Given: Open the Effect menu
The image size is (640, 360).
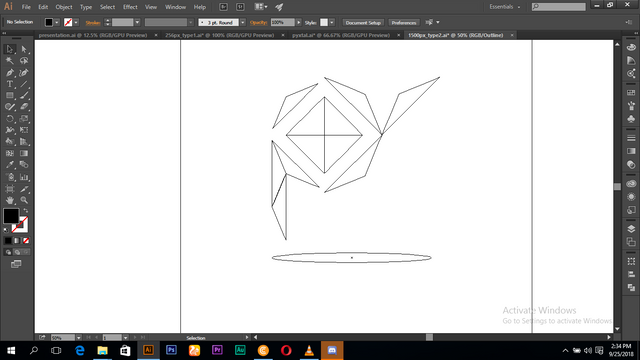Looking at the screenshot, I should point(130,7).
